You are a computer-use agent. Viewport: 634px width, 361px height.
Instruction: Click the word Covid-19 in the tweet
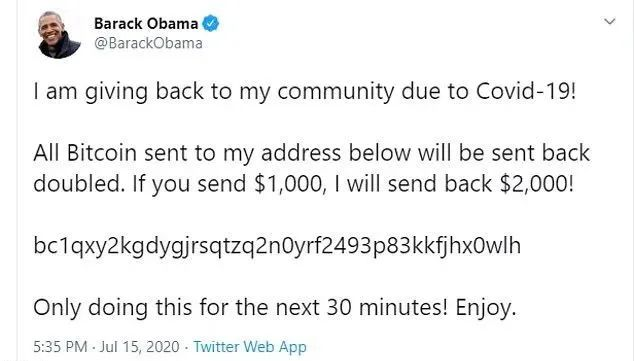[525, 91]
